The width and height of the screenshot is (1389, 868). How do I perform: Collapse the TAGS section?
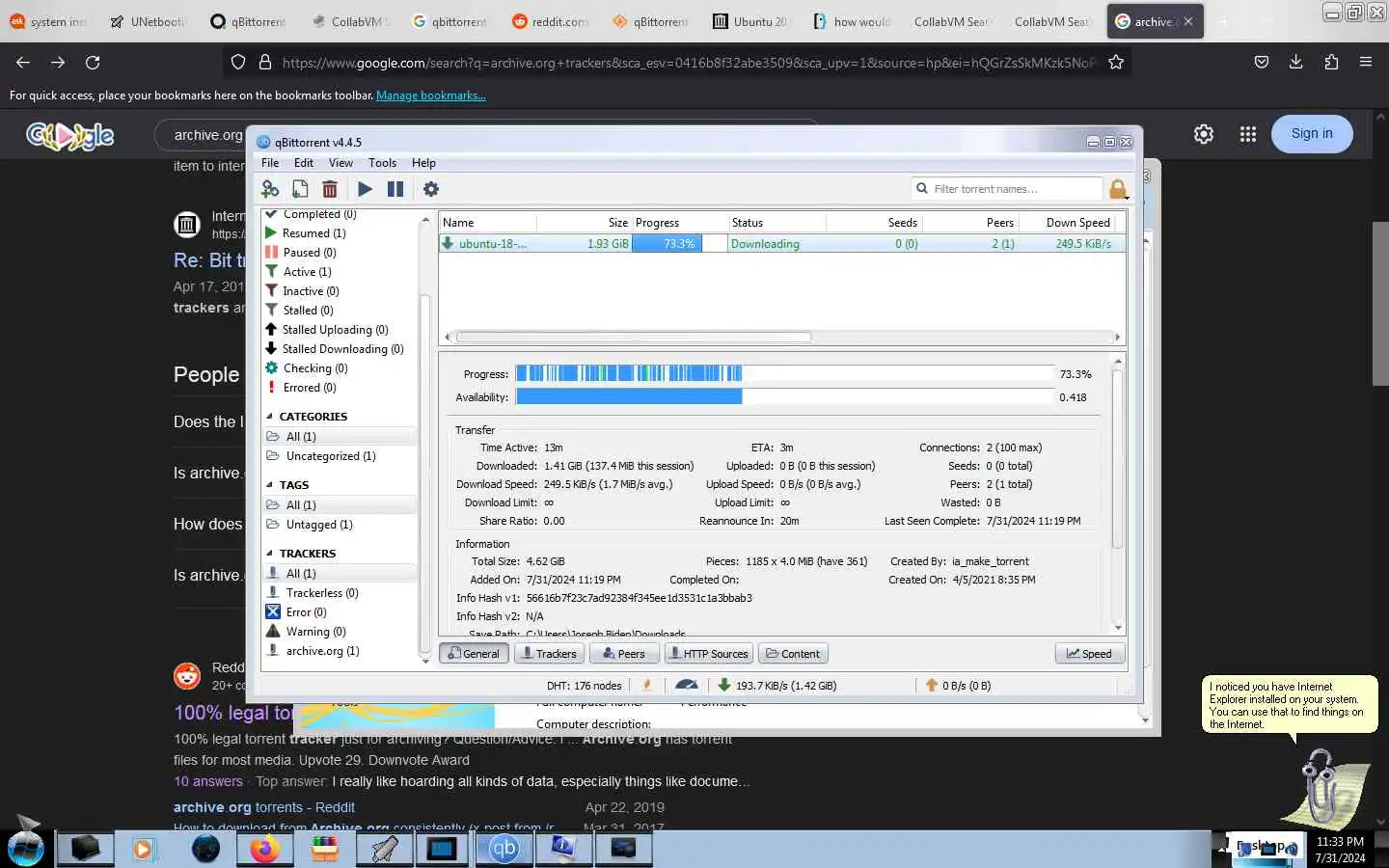[x=269, y=485]
